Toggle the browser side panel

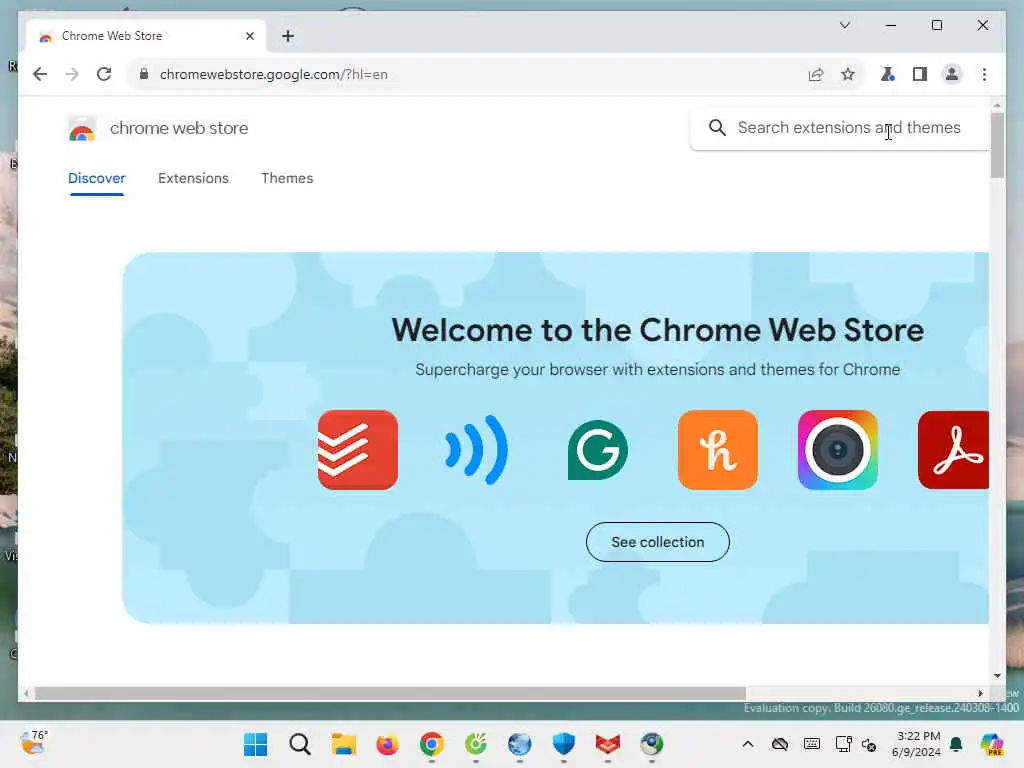(920, 74)
